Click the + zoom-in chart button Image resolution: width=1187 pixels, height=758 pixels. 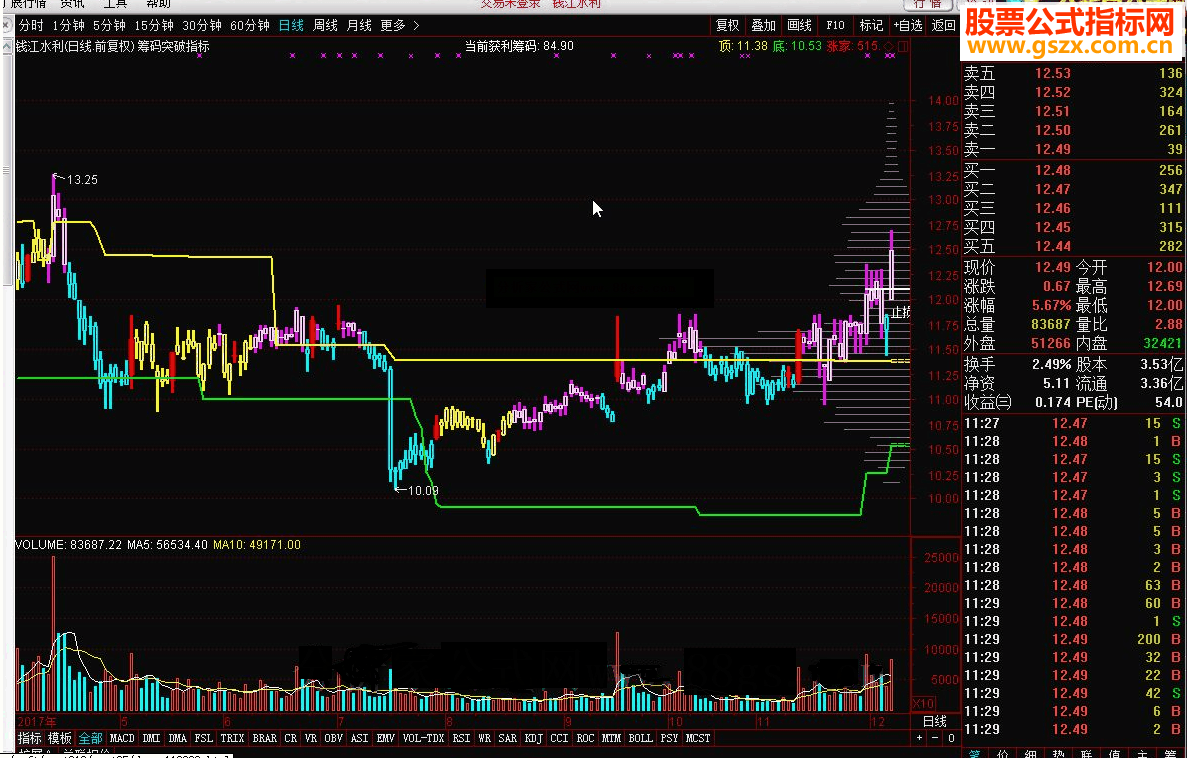pyautogui.click(x=920, y=738)
